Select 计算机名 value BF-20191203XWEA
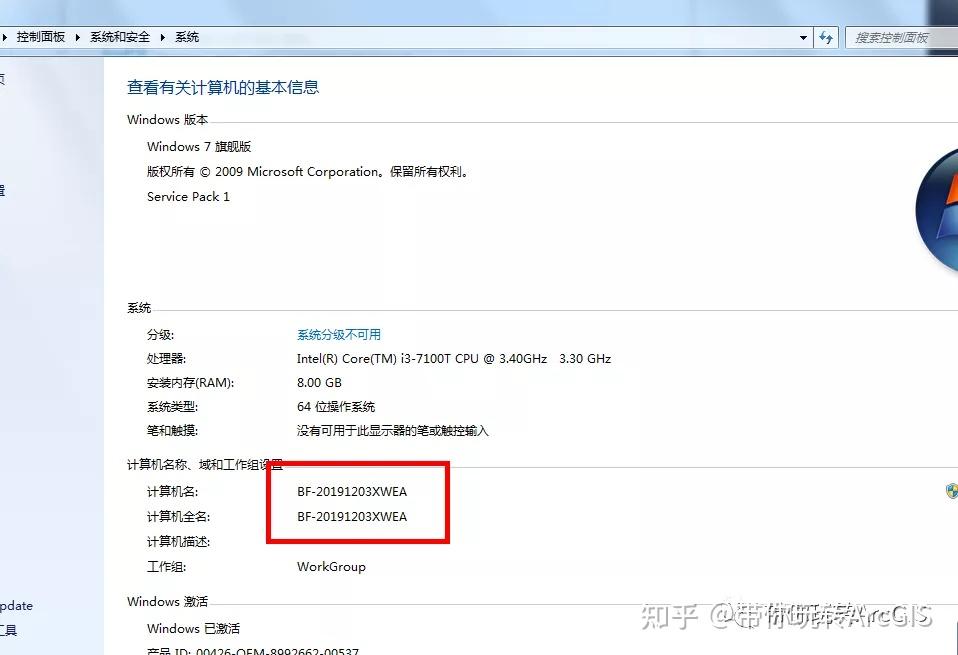This screenshot has width=958, height=655. pos(352,491)
